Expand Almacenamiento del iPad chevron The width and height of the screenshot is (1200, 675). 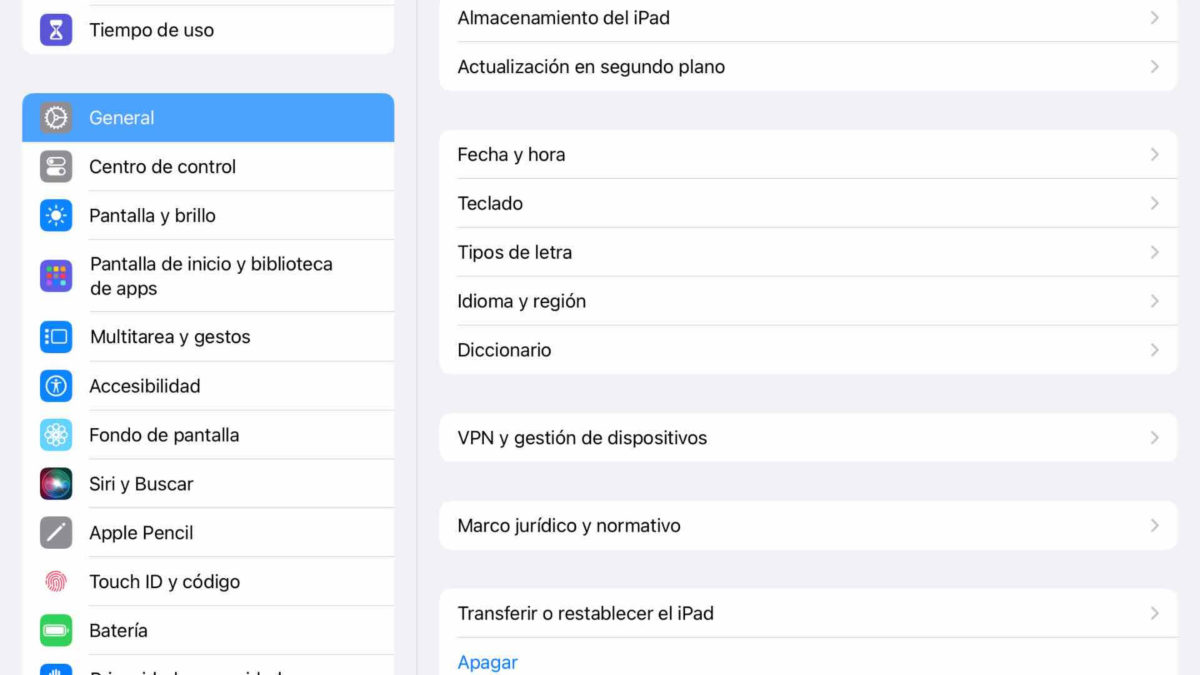[x=1154, y=18]
